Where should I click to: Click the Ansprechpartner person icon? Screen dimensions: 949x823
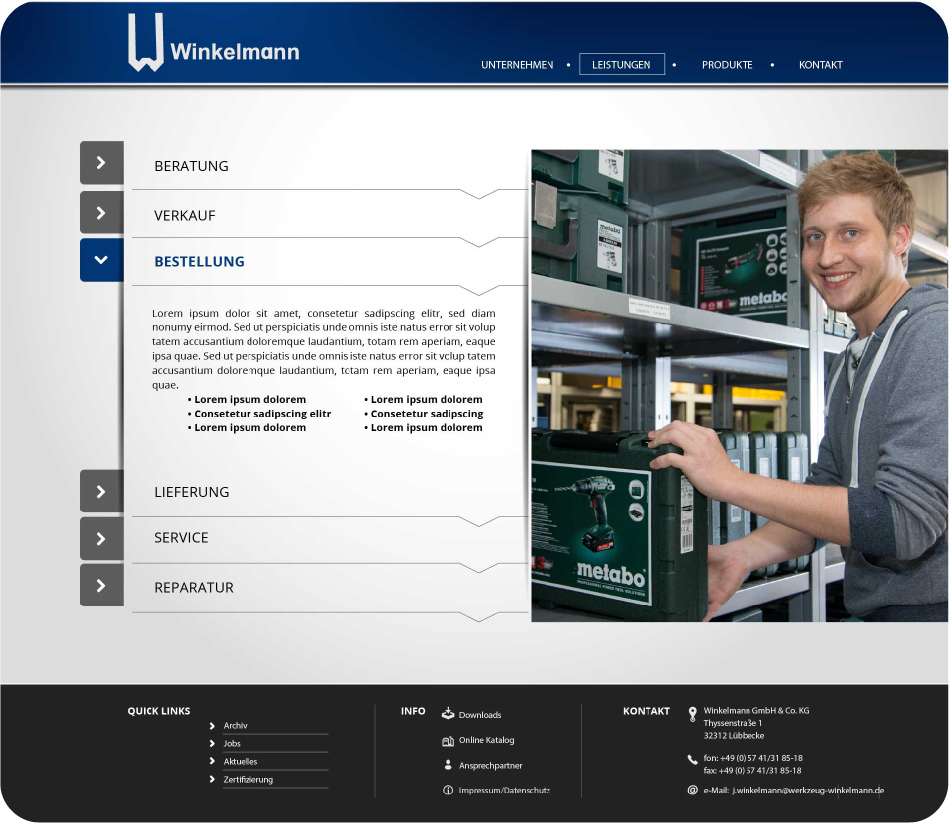click(448, 765)
